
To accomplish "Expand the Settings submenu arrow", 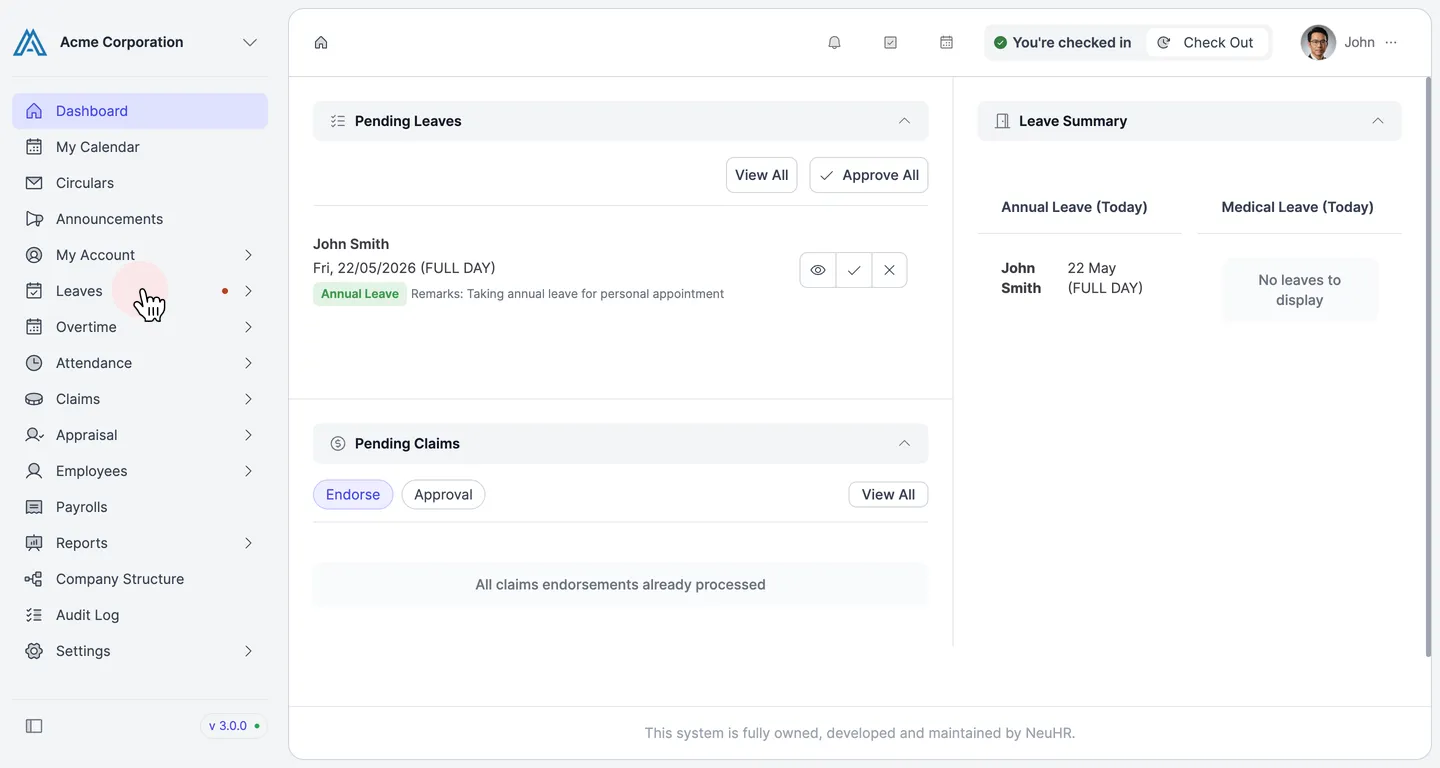I will click(248, 651).
